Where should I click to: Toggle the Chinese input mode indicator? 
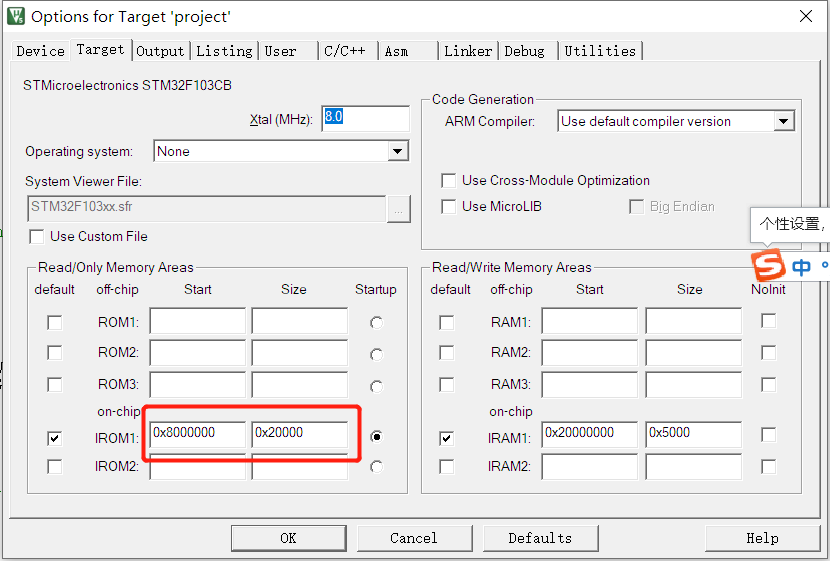(801, 267)
